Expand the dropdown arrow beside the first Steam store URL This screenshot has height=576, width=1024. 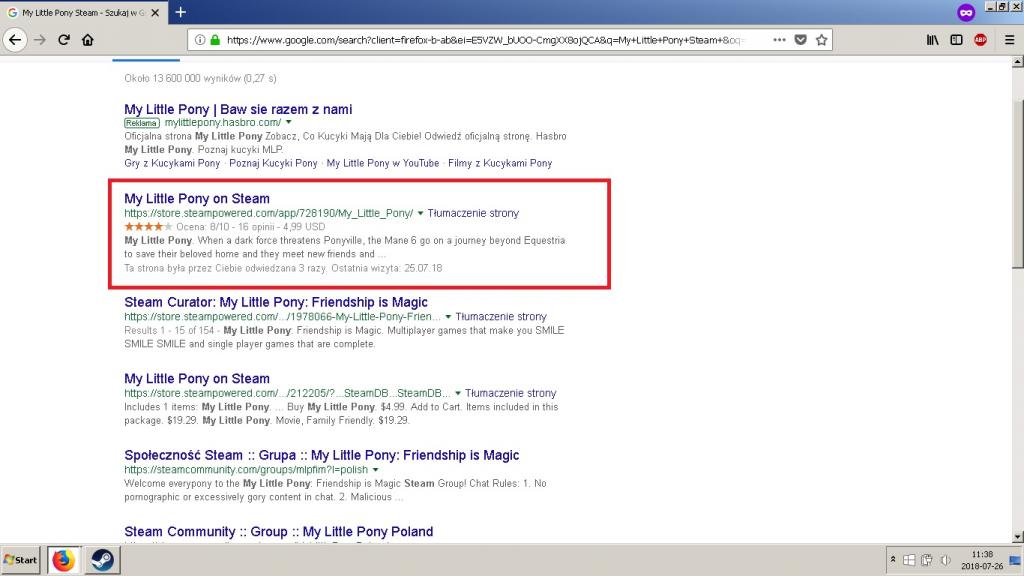(x=421, y=213)
